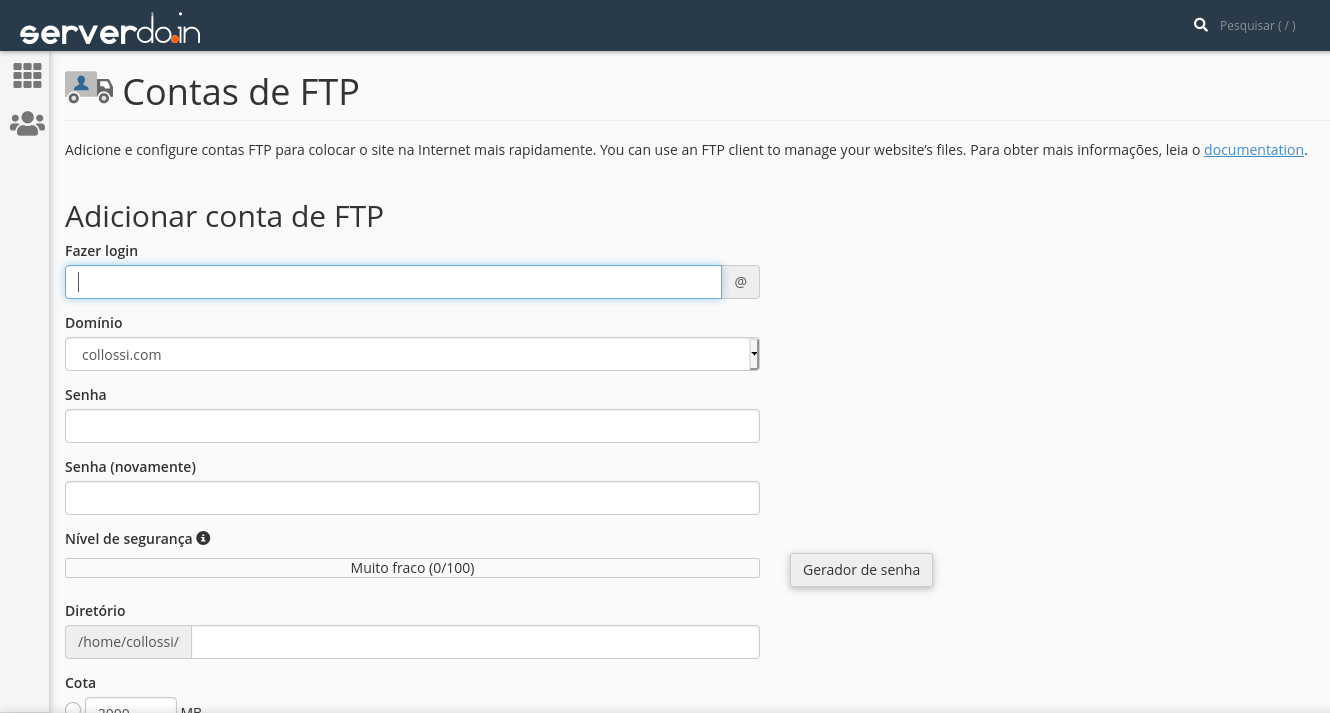Click the FTP truck icon by the title

pyautogui.click(x=89, y=87)
